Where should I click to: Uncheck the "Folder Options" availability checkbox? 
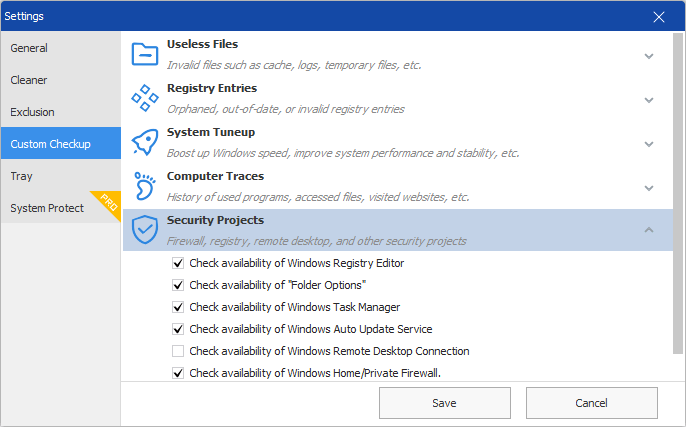178,285
